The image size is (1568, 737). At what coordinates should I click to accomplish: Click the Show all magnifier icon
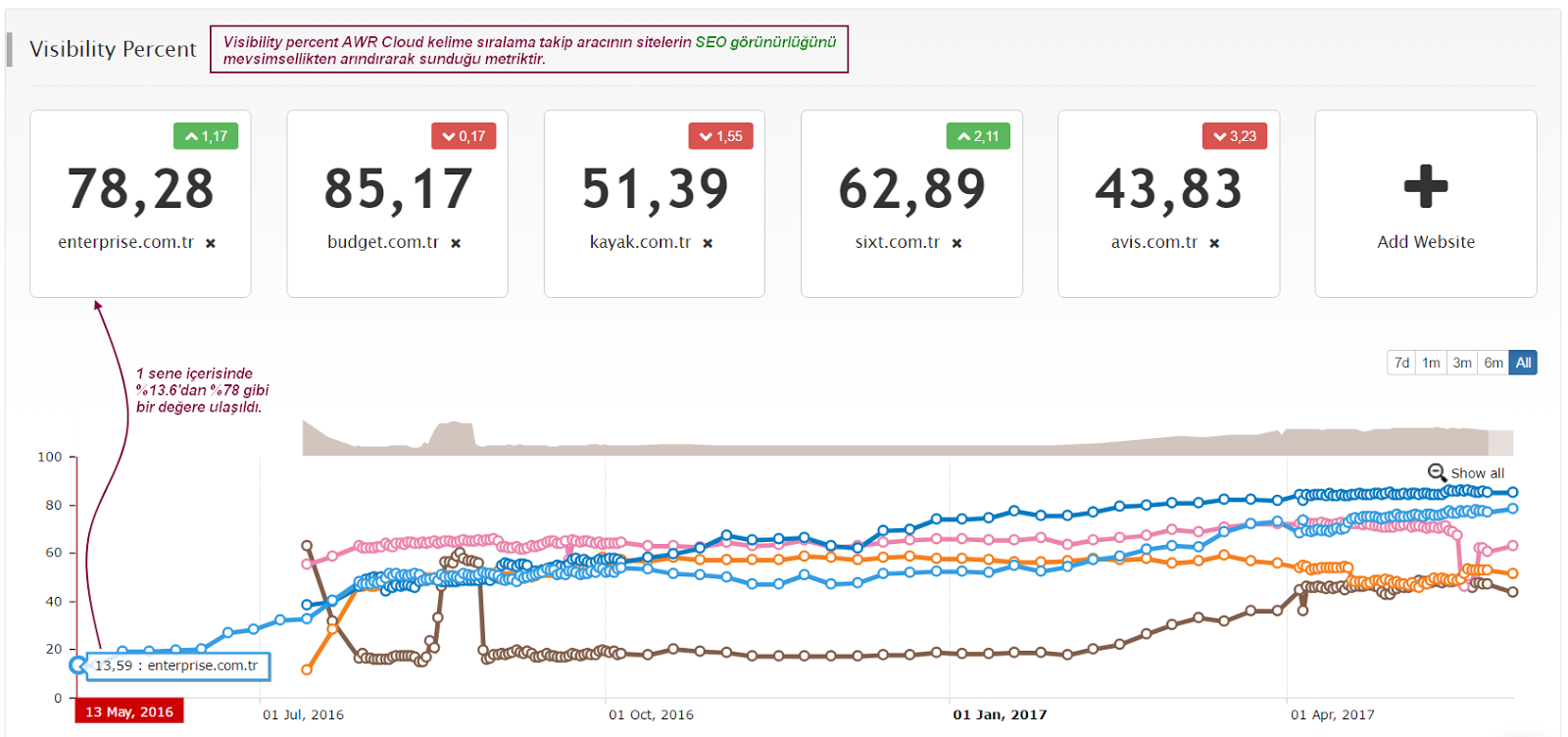pos(1437,472)
